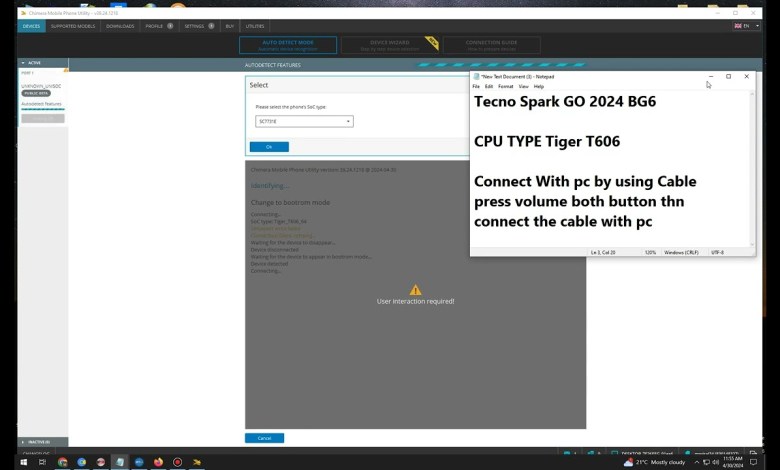
Task: Expand the Inactive devices section
Action: click(43, 442)
